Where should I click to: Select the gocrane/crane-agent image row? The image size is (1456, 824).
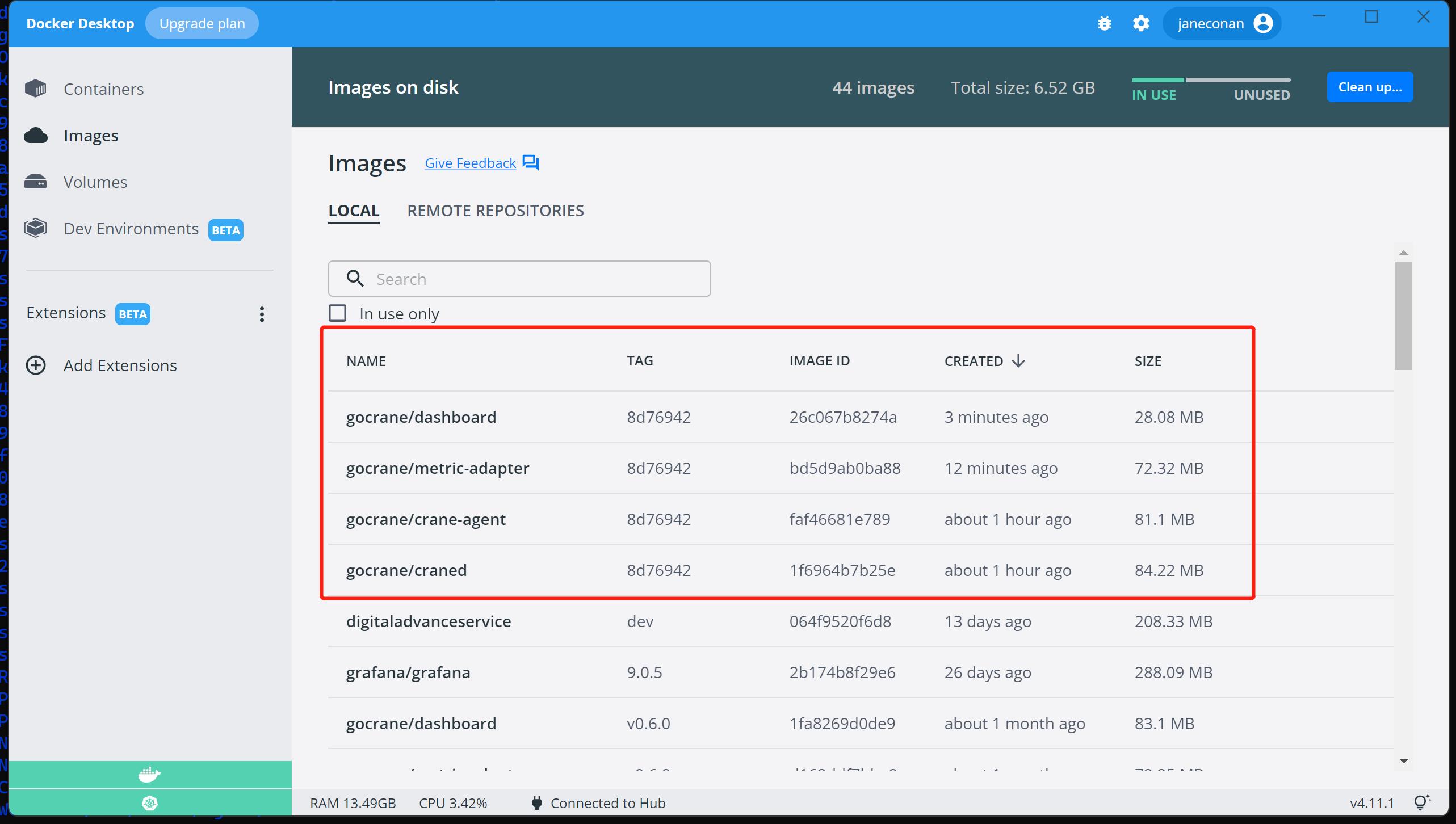[x=861, y=519]
